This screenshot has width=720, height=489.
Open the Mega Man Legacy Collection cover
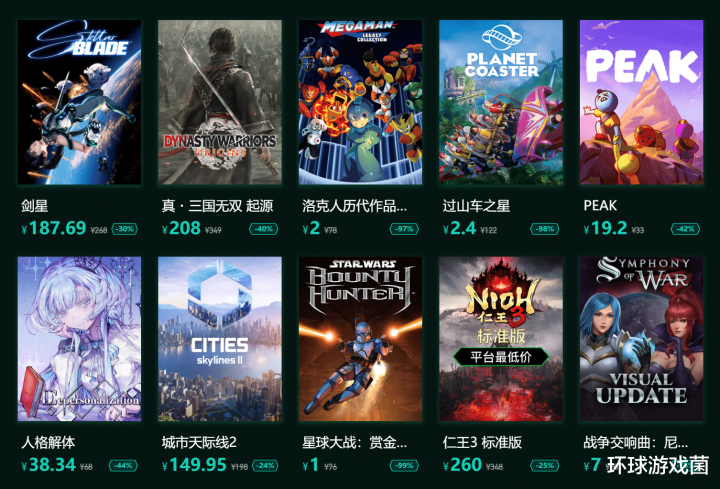point(360,102)
